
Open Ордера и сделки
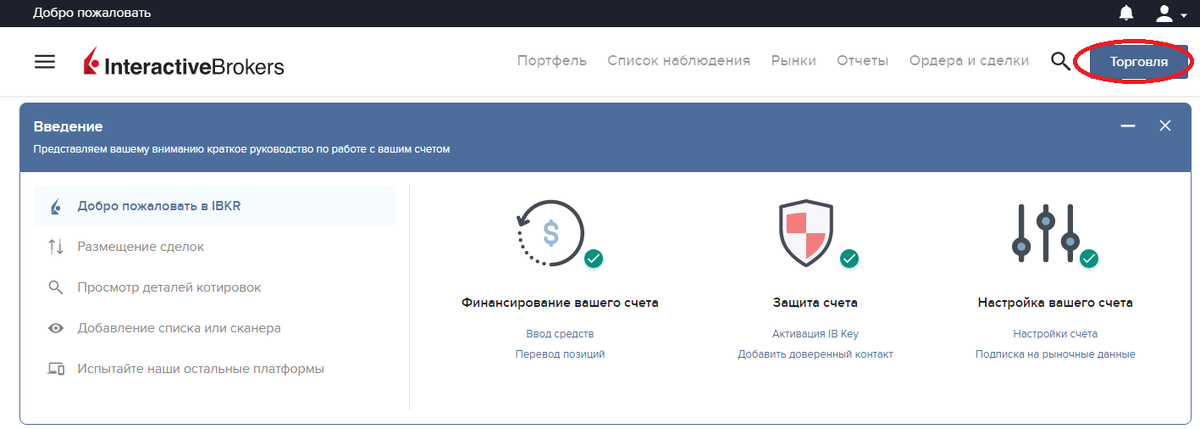969,61
